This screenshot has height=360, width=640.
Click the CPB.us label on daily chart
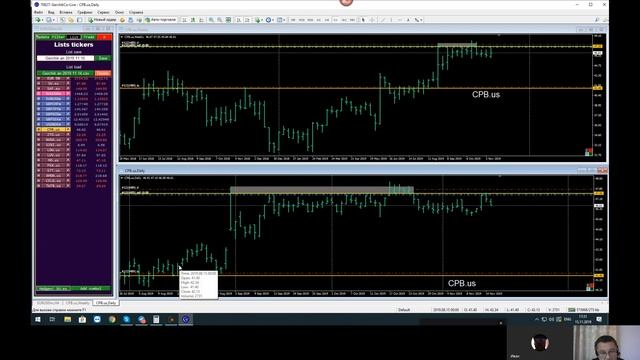point(462,283)
